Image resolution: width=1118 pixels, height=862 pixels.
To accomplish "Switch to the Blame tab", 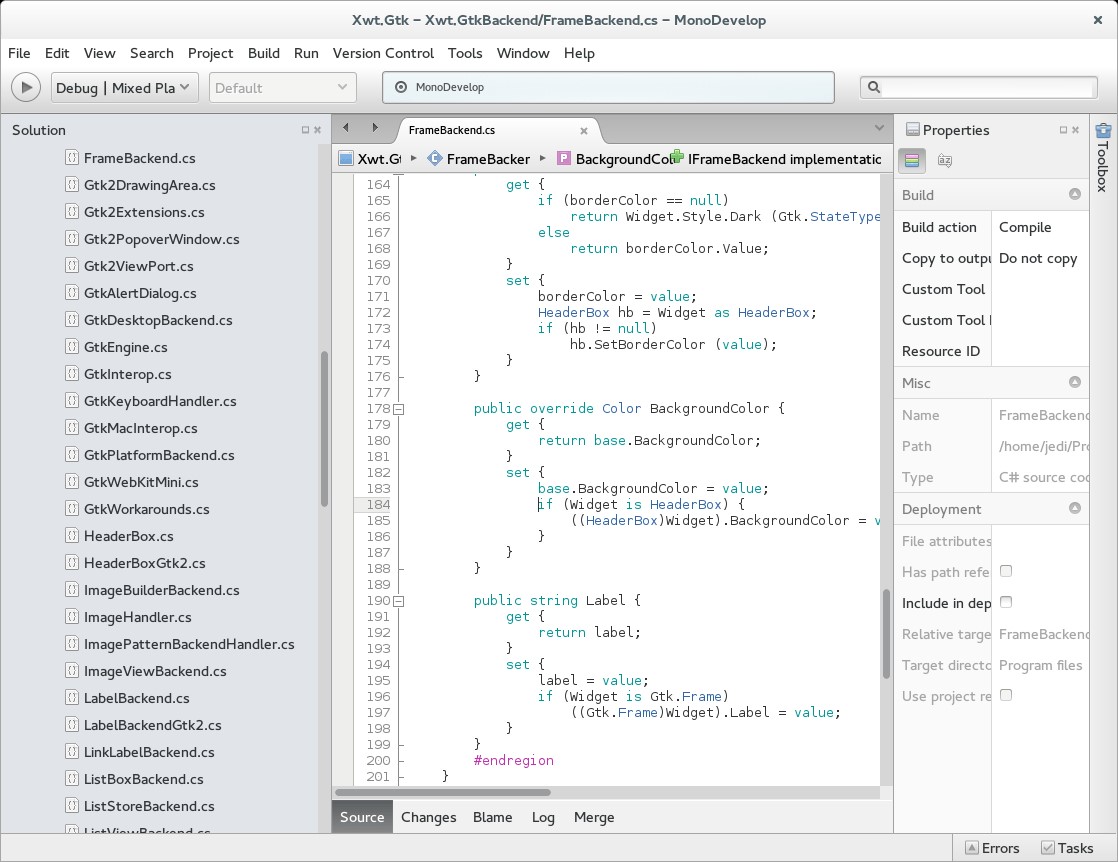I will pyautogui.click(x=492, y=817).
